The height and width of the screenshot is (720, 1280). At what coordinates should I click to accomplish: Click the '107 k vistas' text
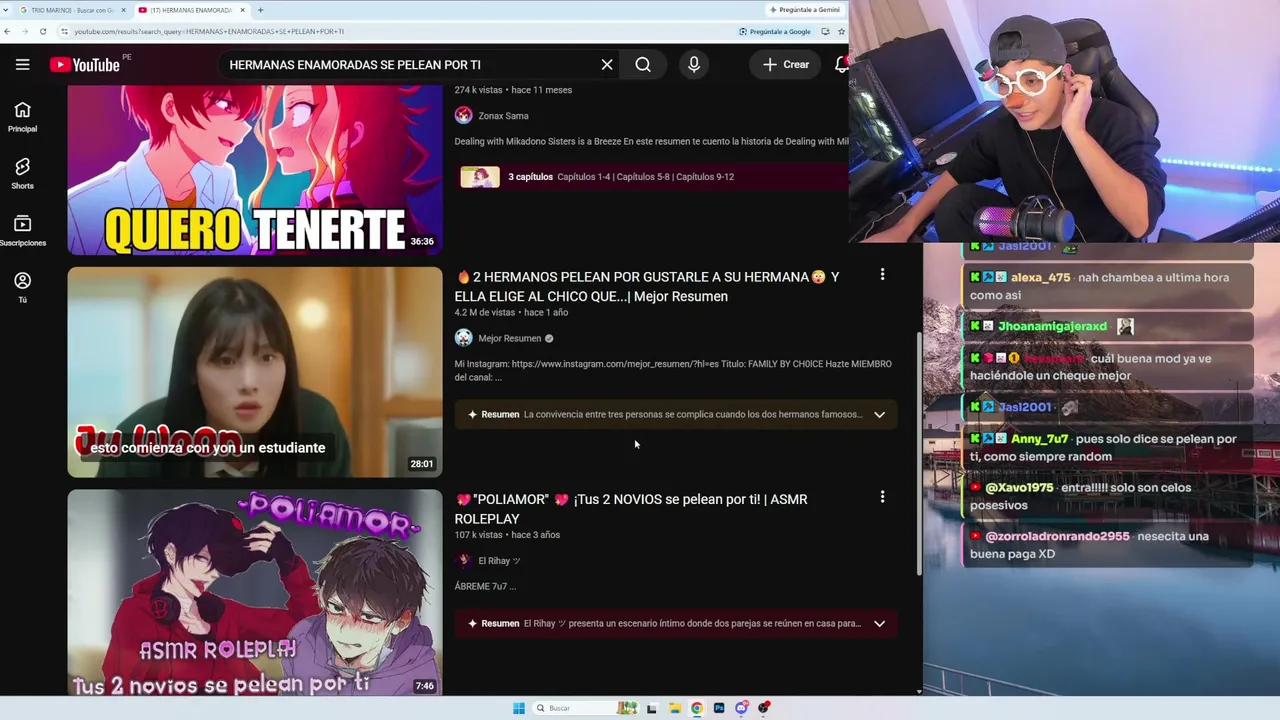479,535
